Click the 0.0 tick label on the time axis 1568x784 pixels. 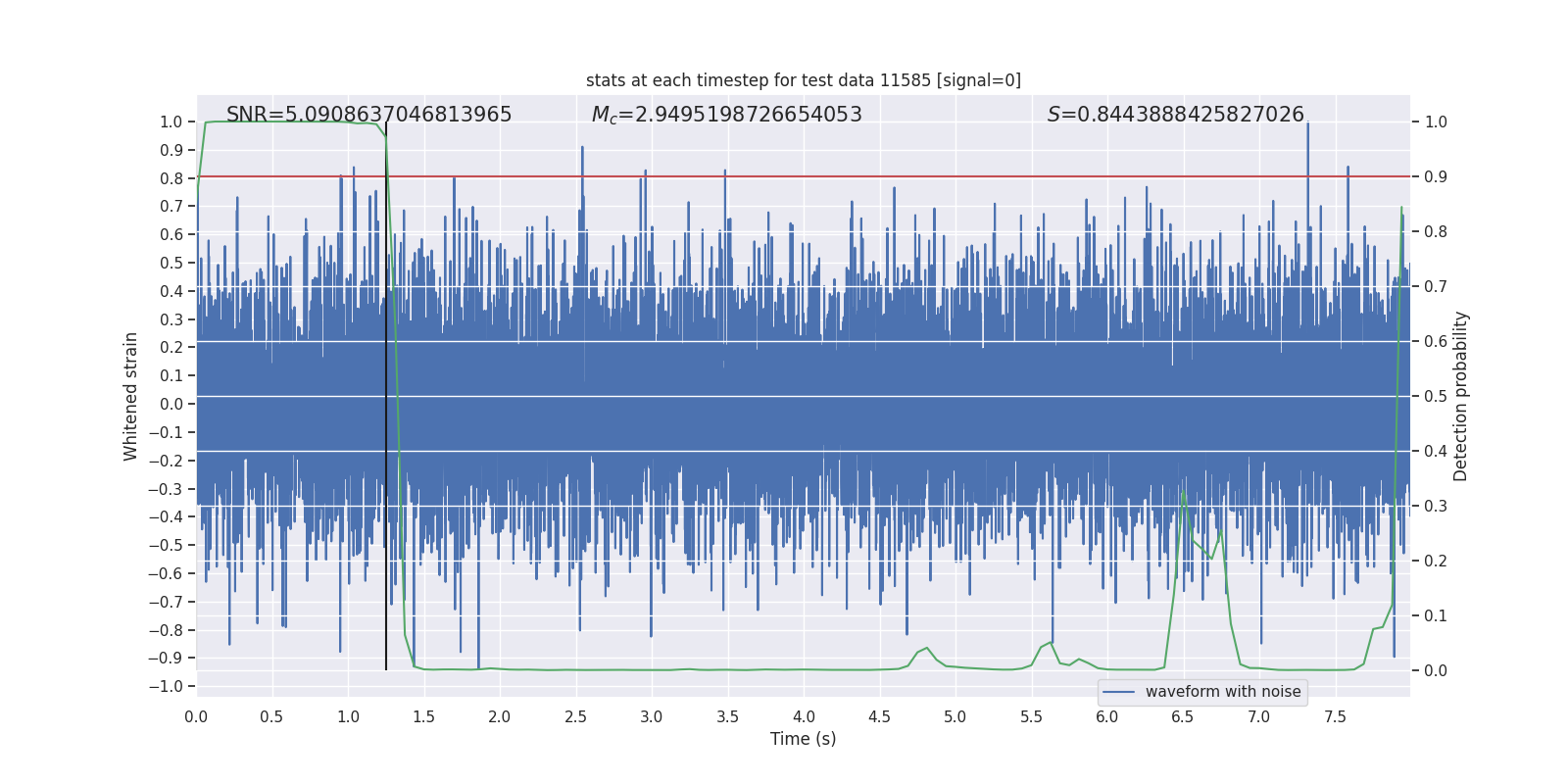tap(196, 717)
